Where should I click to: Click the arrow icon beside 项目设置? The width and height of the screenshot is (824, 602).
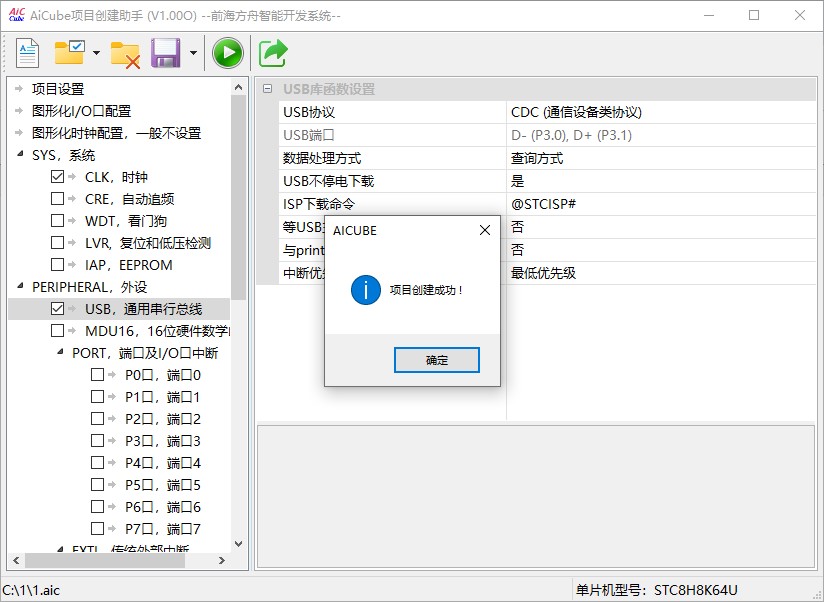[x=19, y=89]
